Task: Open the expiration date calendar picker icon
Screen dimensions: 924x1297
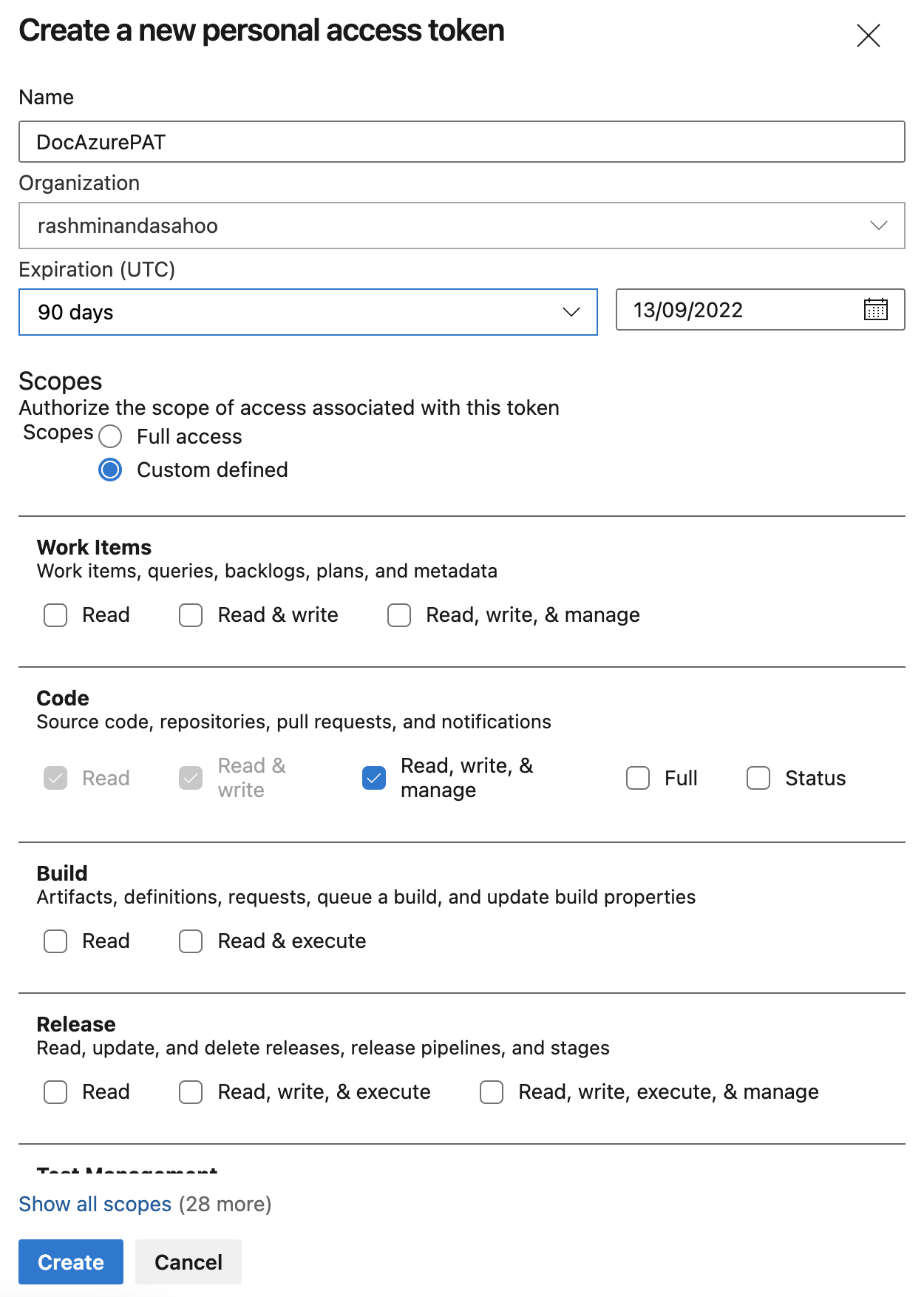Action: click(x=875, y=309)
